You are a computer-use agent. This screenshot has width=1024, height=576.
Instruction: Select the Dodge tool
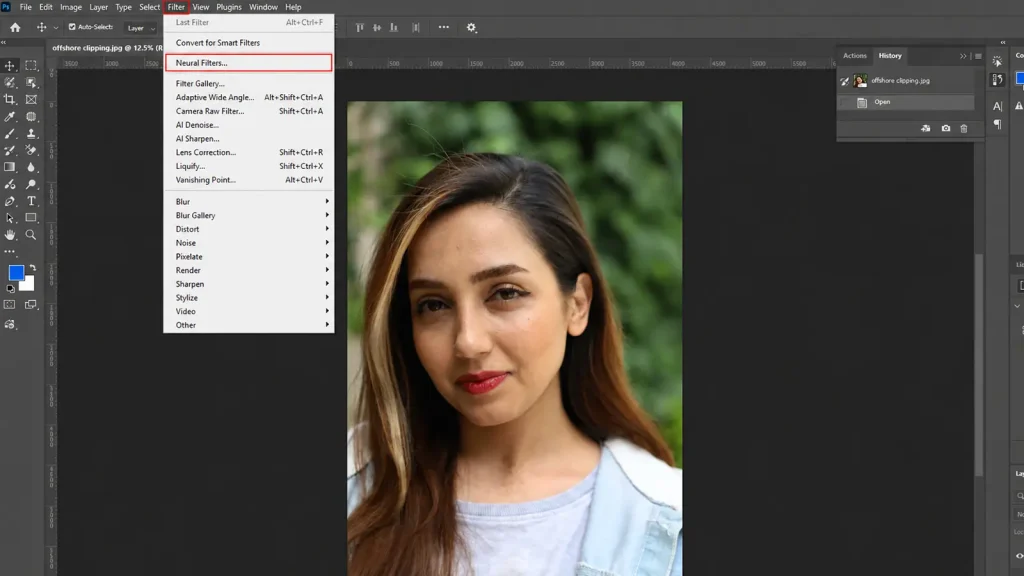[x=31, y=184]
